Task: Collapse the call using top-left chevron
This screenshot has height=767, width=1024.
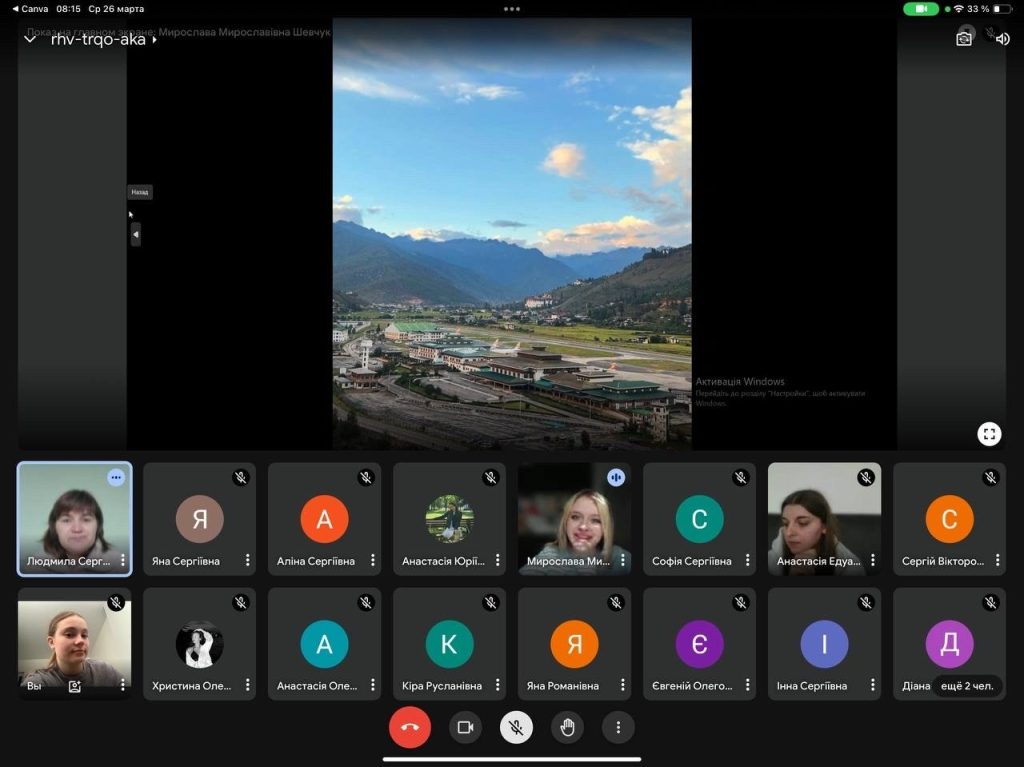Action: pos(31,40)
